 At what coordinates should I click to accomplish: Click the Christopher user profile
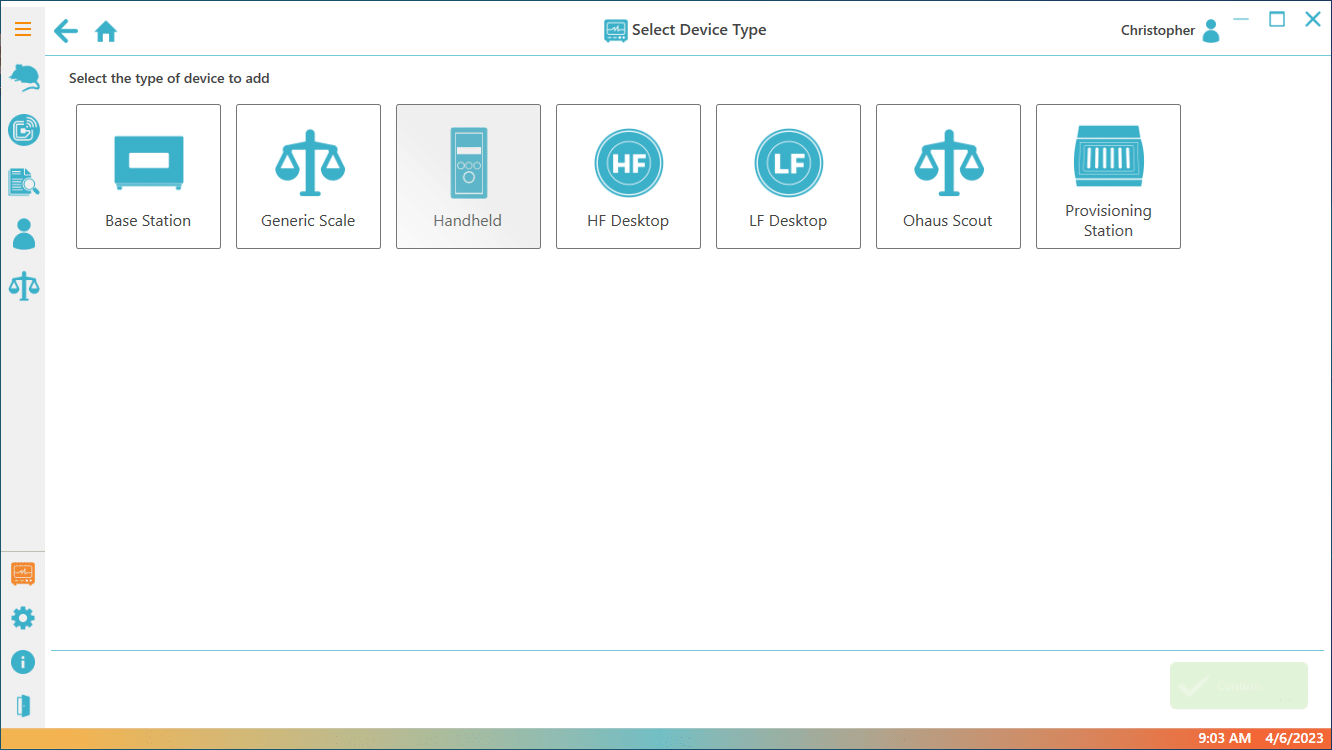pyautogui.click(x=1170, y=31)
